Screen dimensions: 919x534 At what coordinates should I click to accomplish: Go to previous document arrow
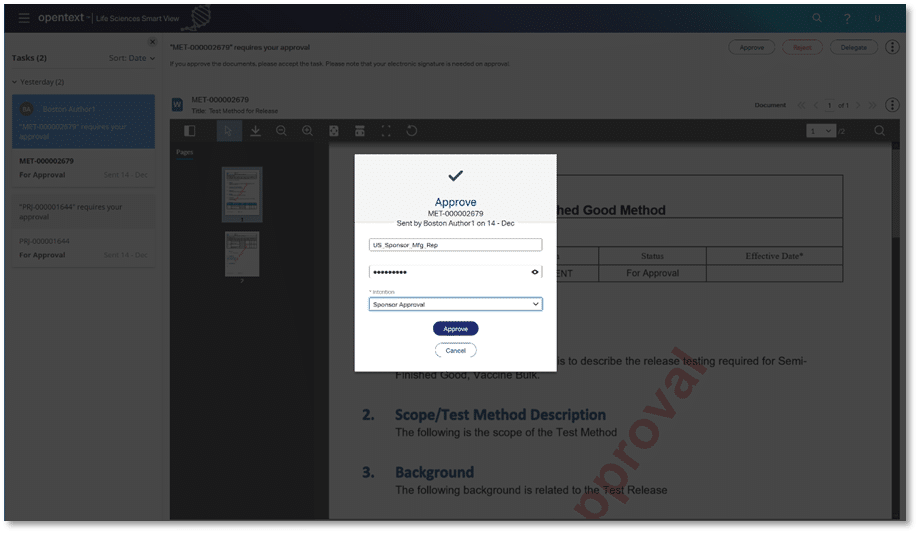815,106
